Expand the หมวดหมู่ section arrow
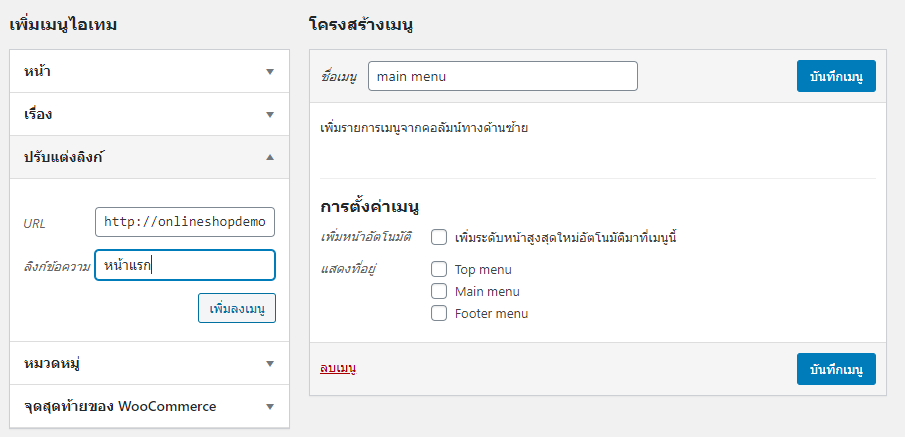This screenshot has height=437, width=905. tap(270, 364)
